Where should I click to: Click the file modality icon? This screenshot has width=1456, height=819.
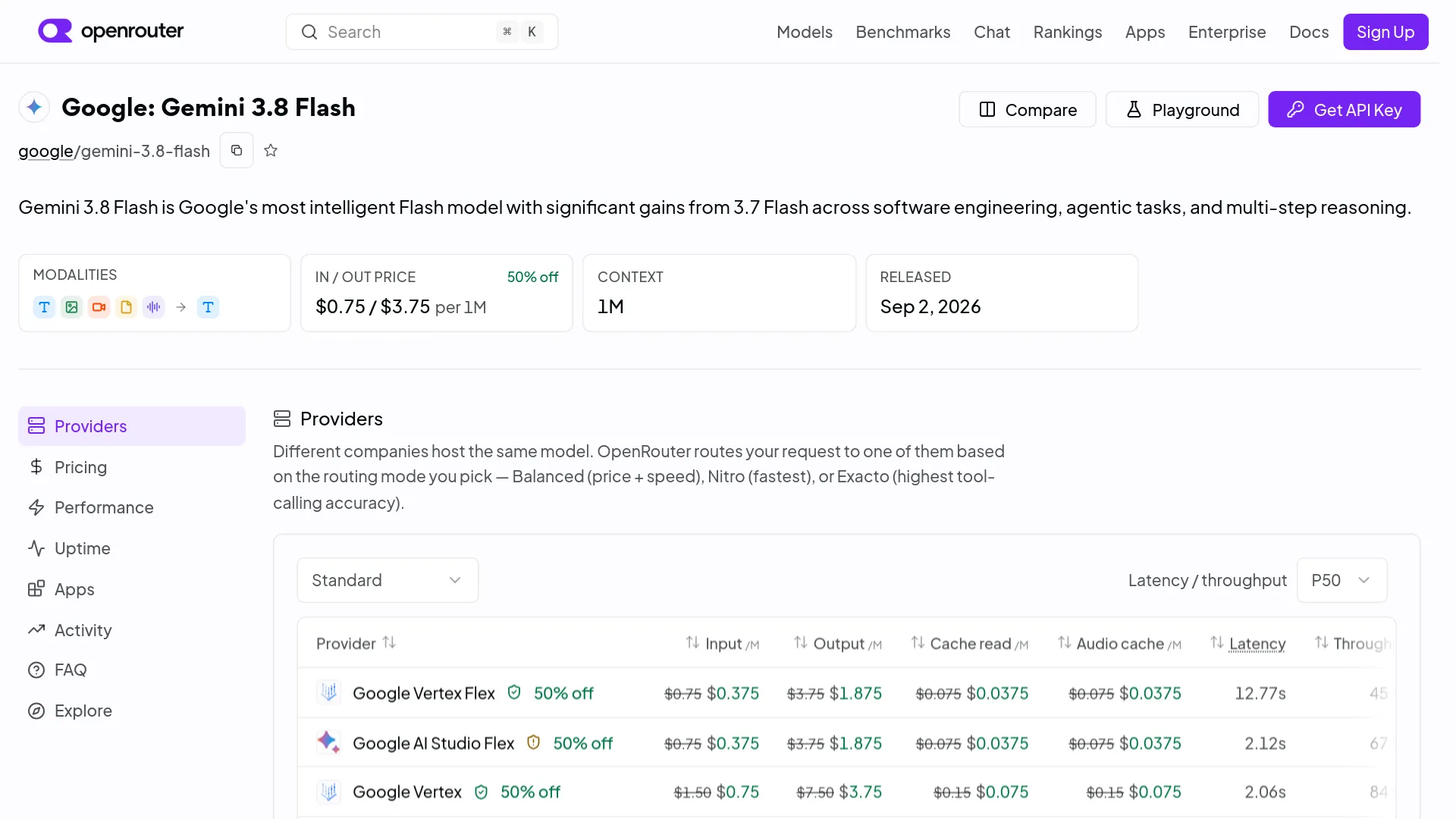126,307
